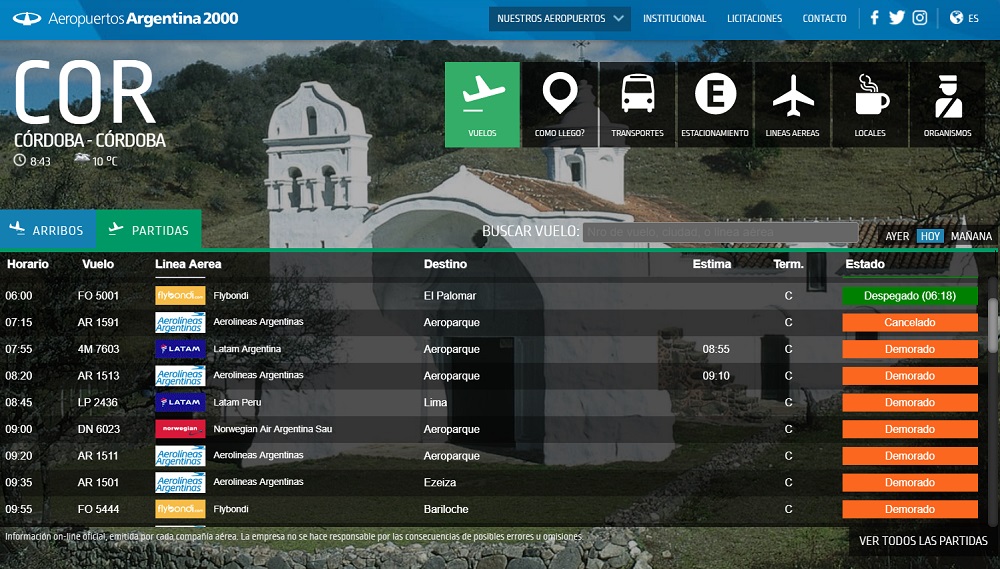1000x569 pixels.
Task: Click the estimated time 09:10
Action: [x=716, y=376]
